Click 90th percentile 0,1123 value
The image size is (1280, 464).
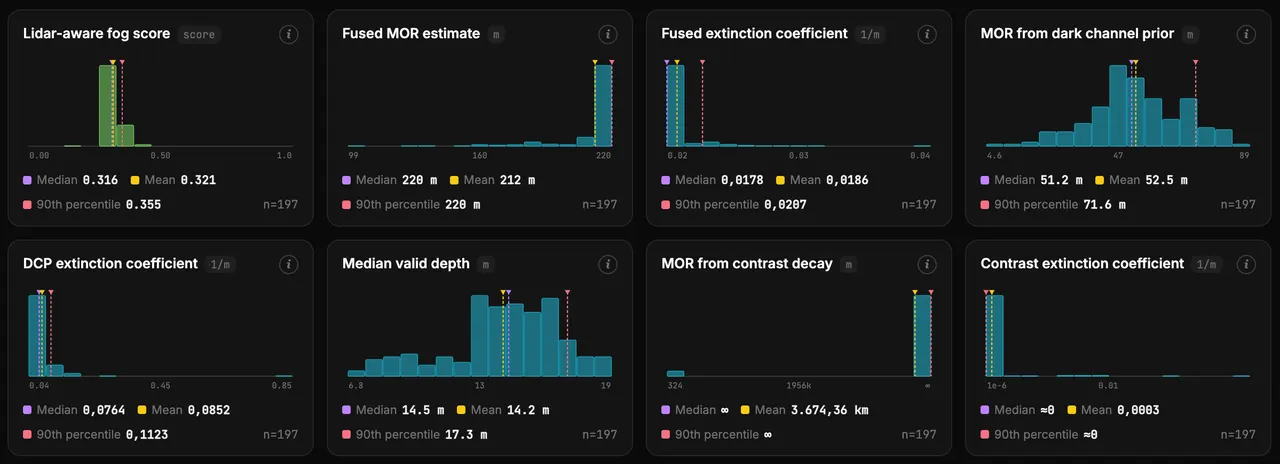[x=146, y=434]
